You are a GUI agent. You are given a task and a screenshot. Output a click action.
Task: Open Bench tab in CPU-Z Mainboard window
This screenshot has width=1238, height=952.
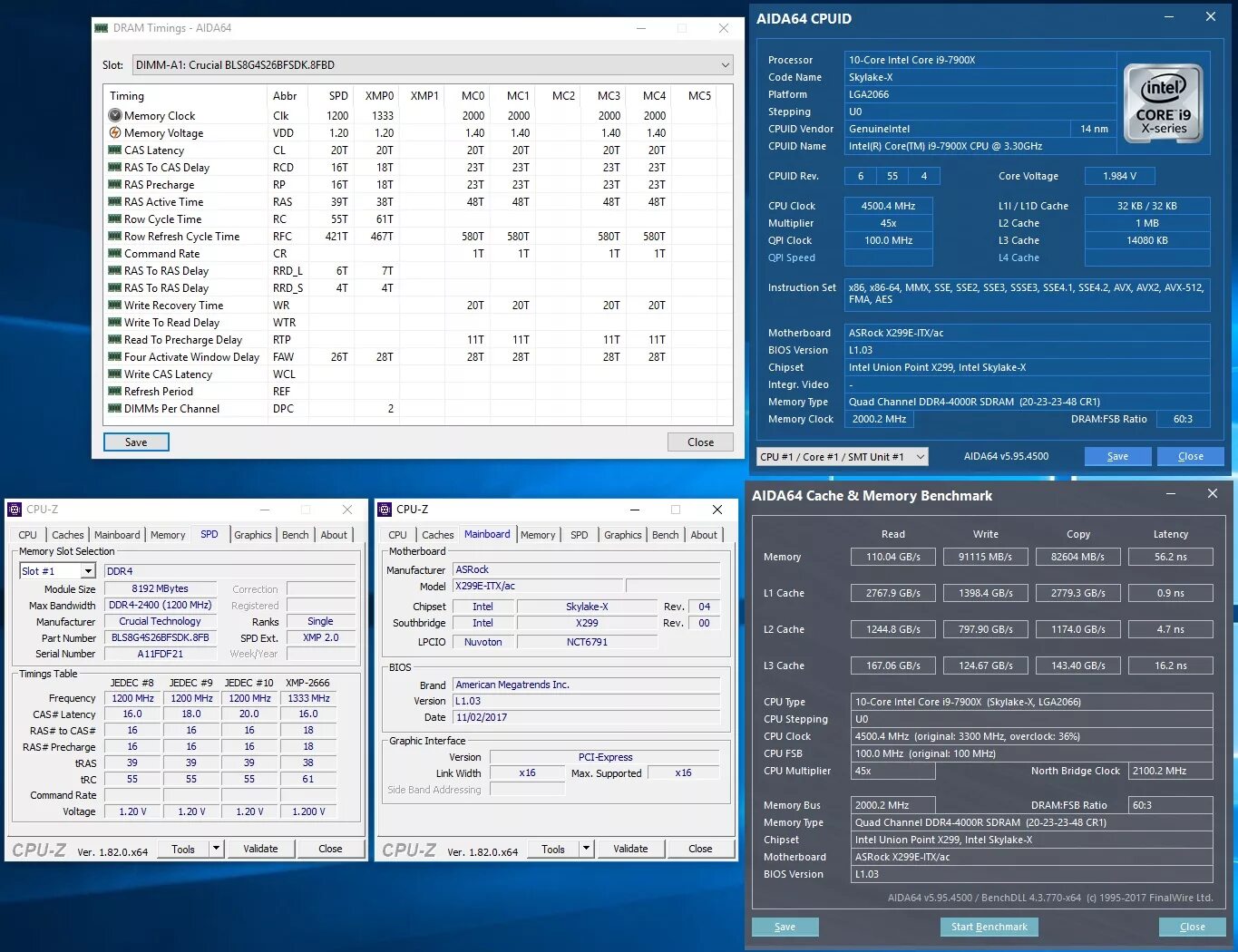pos(666,536)
